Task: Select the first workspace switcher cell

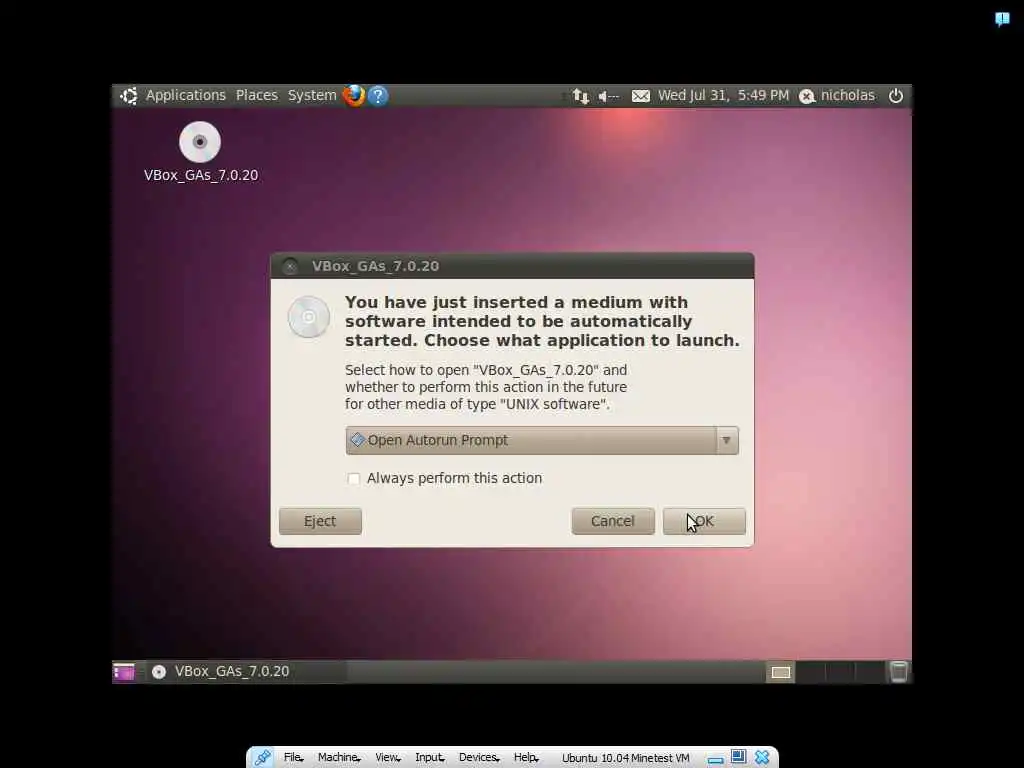Action: click(x=780, y=672)
